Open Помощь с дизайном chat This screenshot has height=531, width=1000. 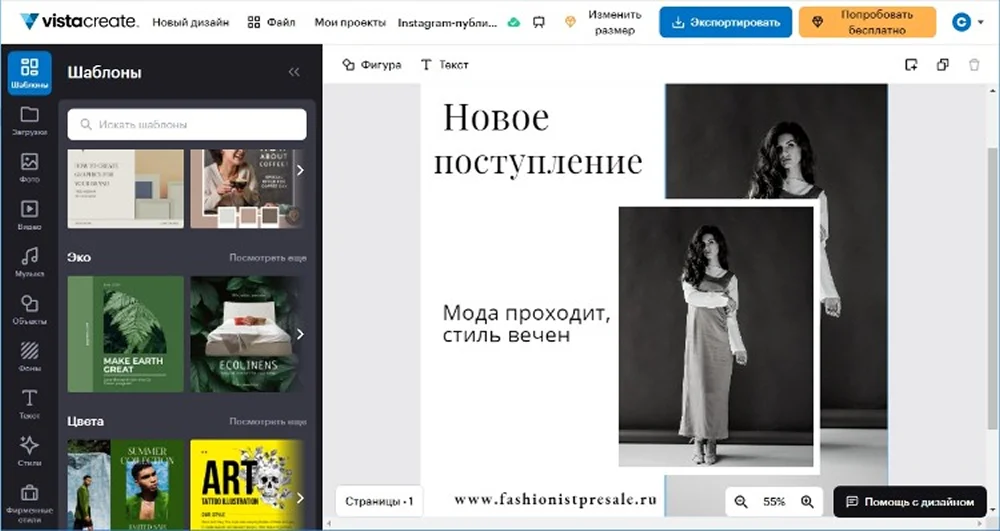click(x=910, y=502)
